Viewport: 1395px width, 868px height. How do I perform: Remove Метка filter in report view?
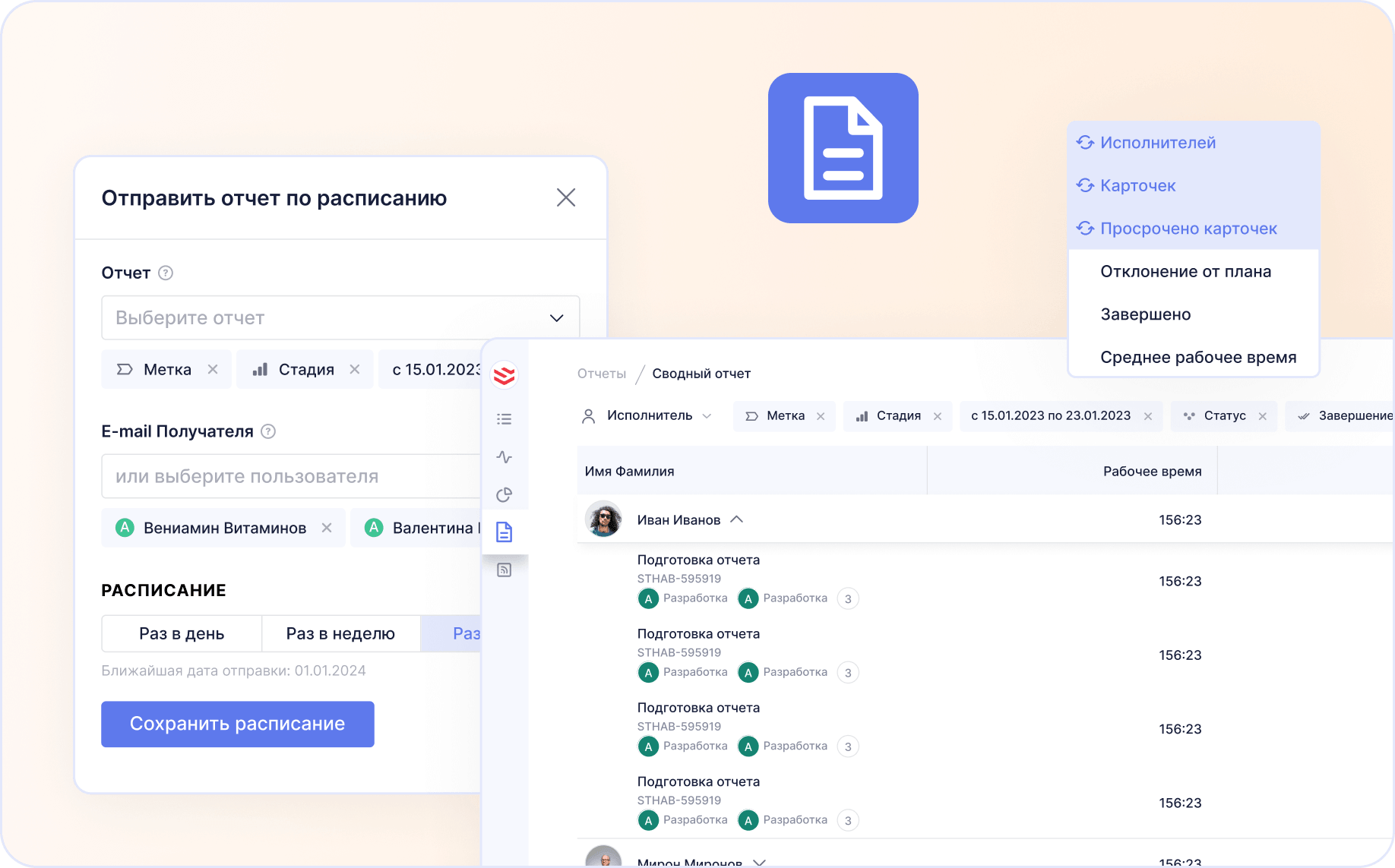pyautogui.click(x=821, y=416)
